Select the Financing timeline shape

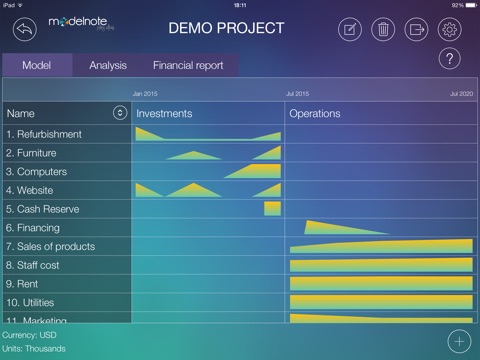347,227
